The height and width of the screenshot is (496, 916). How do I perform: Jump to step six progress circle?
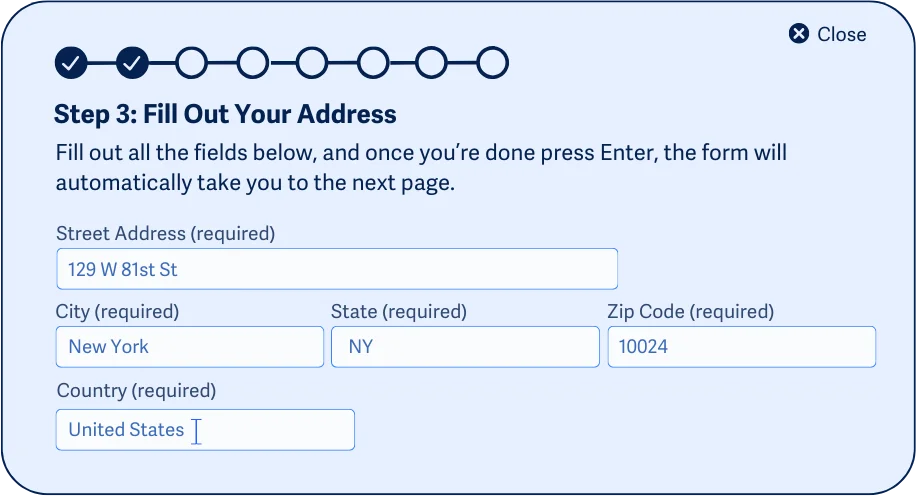(x=373, y=63)
